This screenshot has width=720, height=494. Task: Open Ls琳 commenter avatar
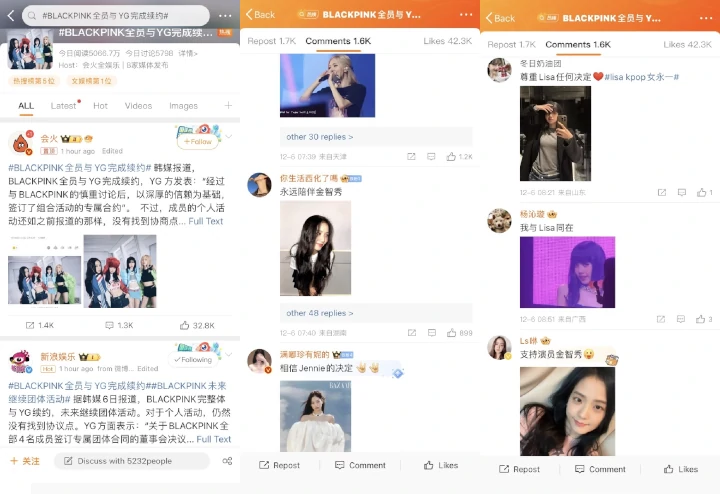[x=499, y=348]
